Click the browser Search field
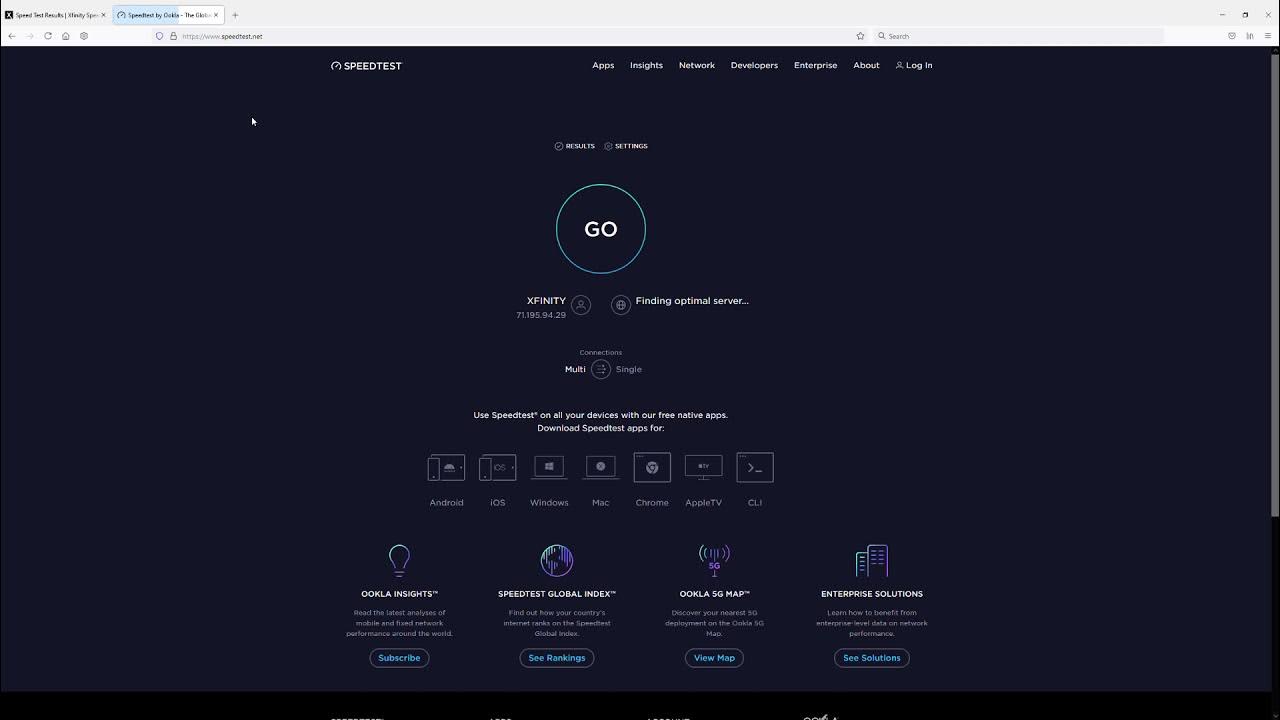Screen dimensions: 1280x720 tap(1018, 36)
